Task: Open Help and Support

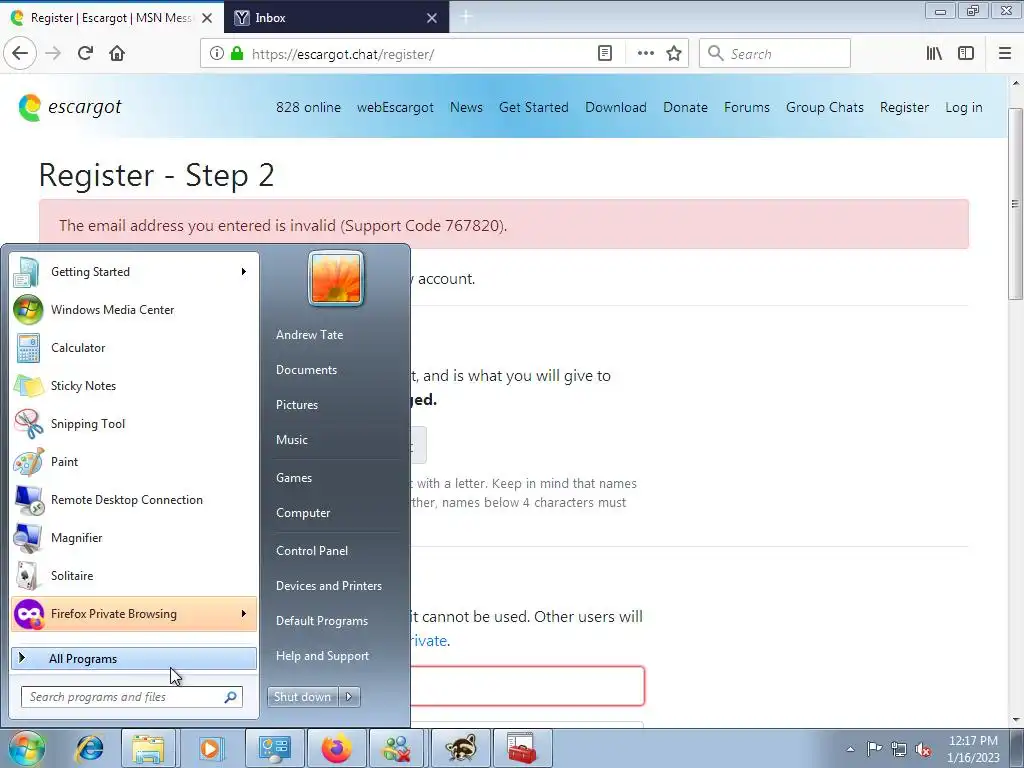Action: click(x=323, y=656)
